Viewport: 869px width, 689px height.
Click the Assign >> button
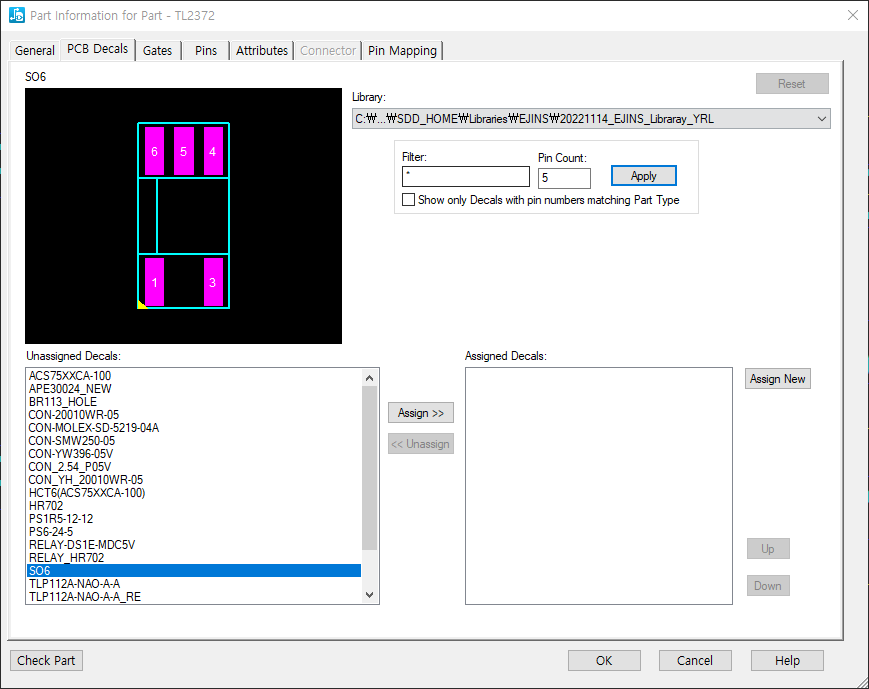pyautogui.click(x=421, y=413)
